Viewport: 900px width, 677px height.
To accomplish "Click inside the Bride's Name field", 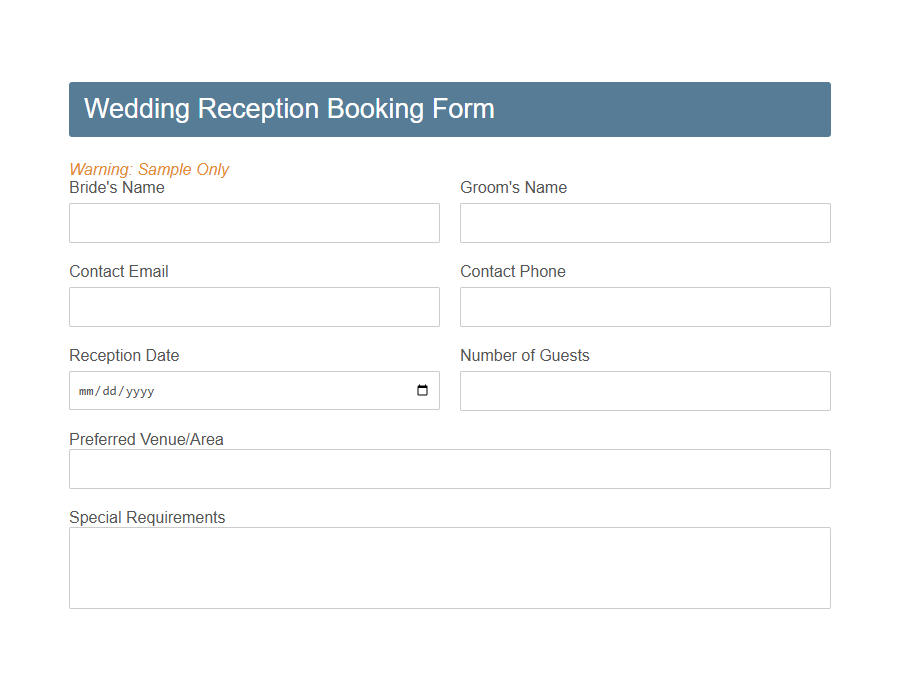I will coord(254,222).
